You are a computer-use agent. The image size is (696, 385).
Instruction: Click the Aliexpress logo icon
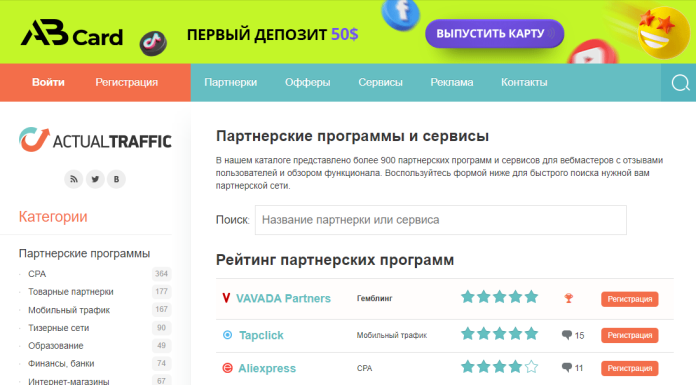coord(227,368)
